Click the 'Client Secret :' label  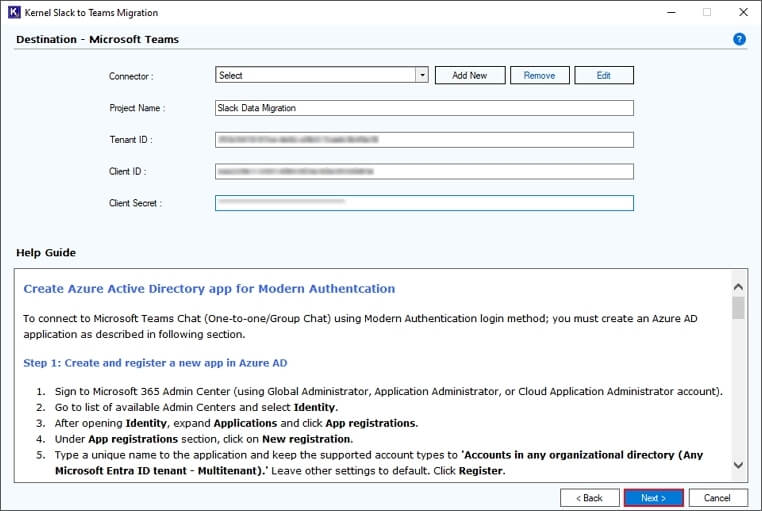click(135, 203)
